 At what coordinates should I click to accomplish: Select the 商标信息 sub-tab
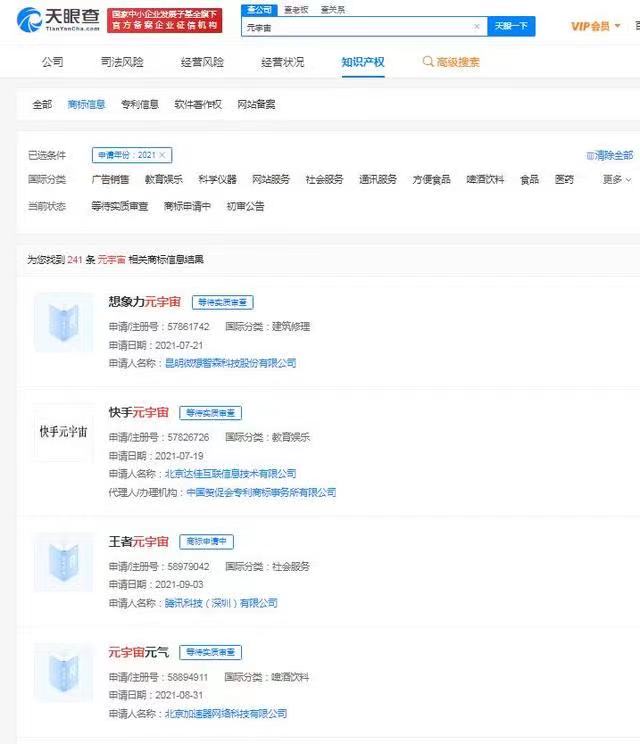click(x=86, y=104)
